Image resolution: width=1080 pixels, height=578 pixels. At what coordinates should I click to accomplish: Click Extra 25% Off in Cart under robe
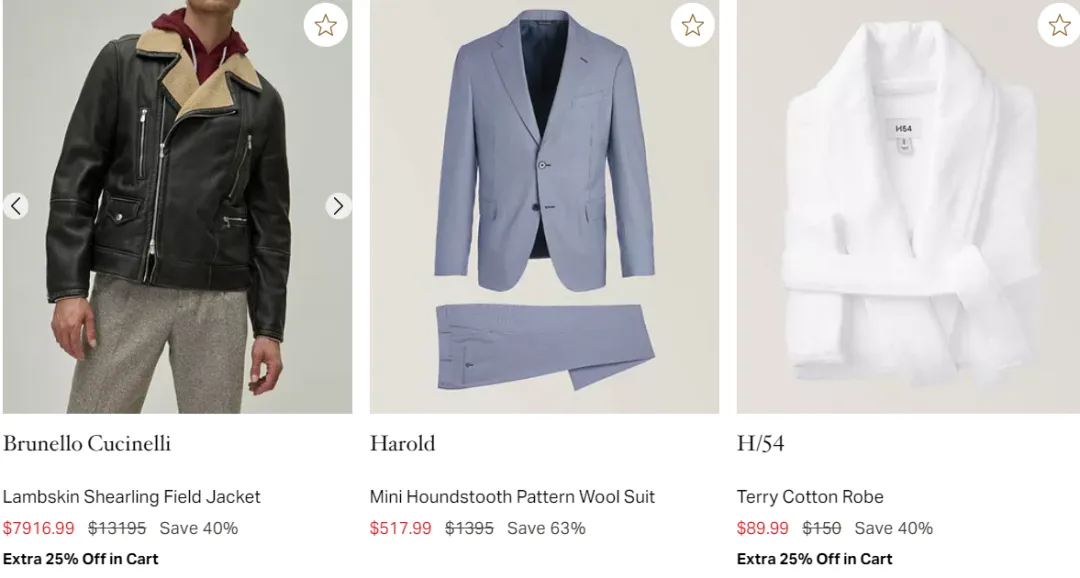tap(814, 559)
